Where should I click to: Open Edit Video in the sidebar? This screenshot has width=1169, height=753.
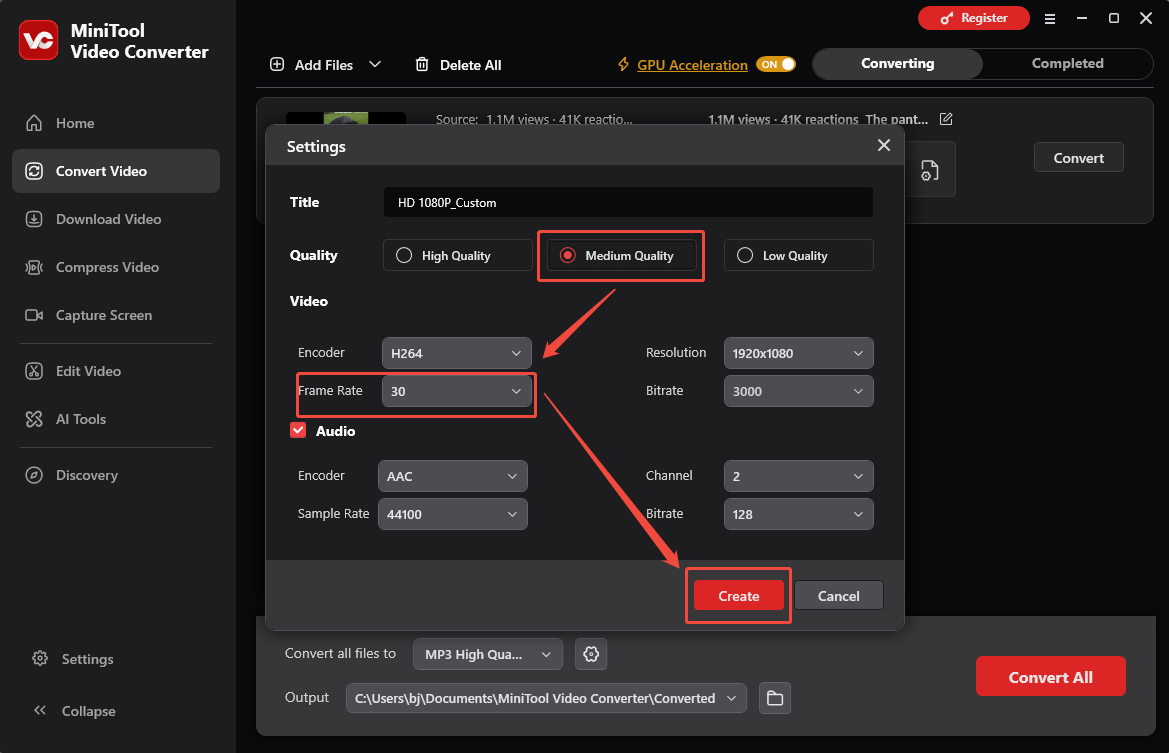[x=116, y=371]
